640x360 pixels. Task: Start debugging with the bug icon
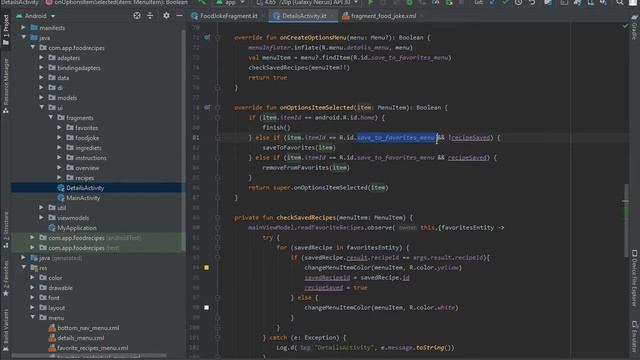tap(409, 2)
